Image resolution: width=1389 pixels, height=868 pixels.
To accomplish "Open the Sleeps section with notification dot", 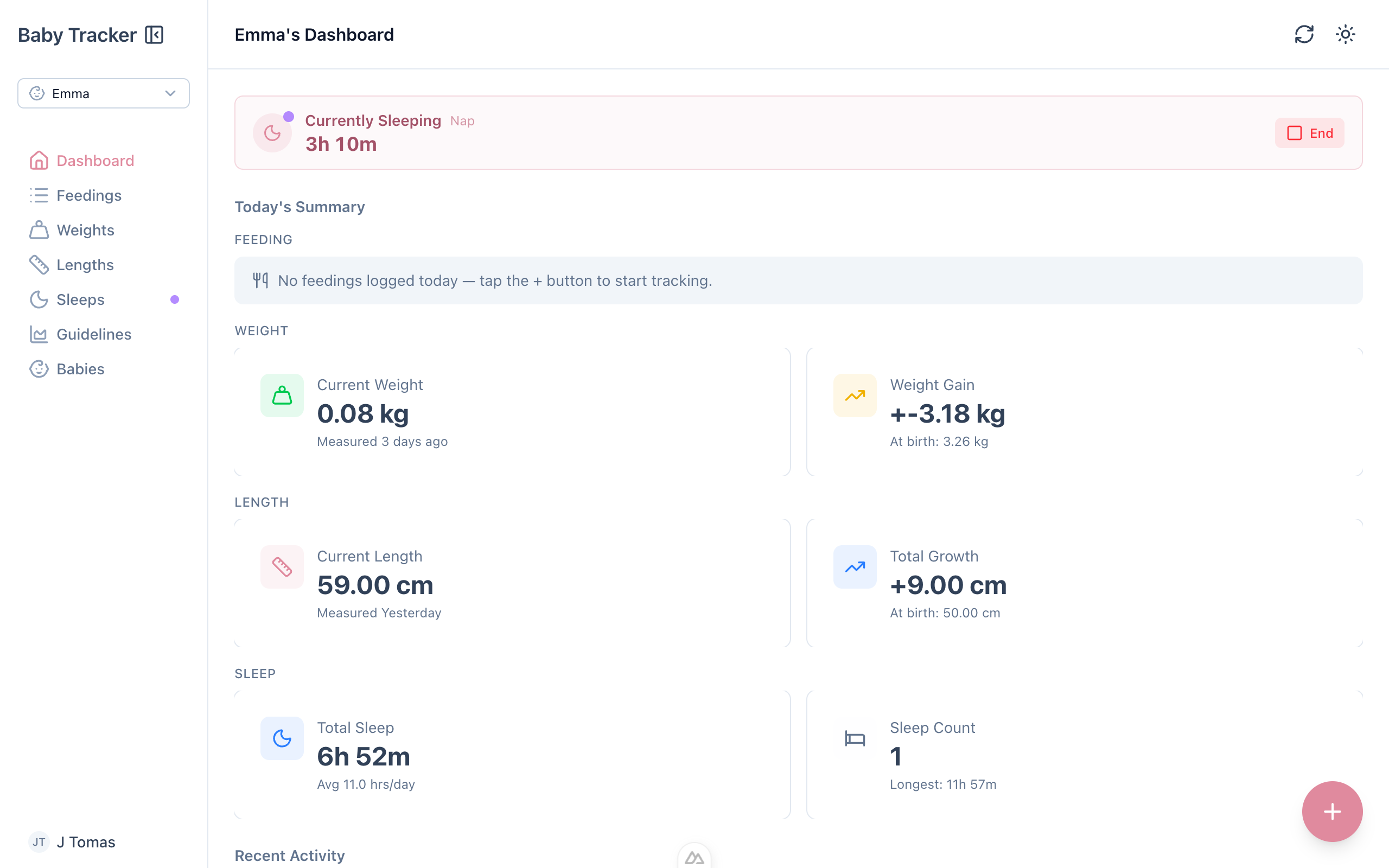I will point(80,299).
